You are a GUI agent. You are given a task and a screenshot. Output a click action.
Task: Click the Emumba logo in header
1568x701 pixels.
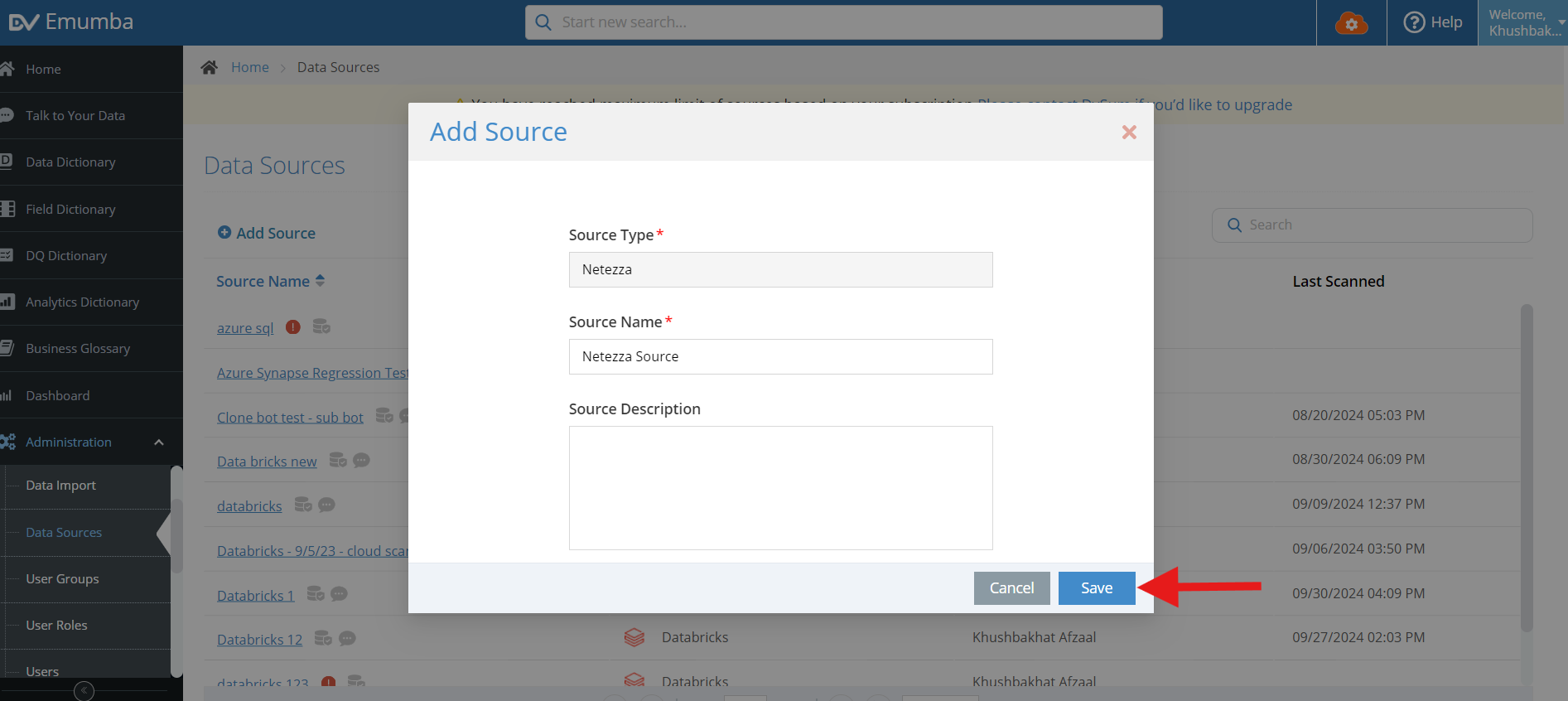click(x=71, y=22)
